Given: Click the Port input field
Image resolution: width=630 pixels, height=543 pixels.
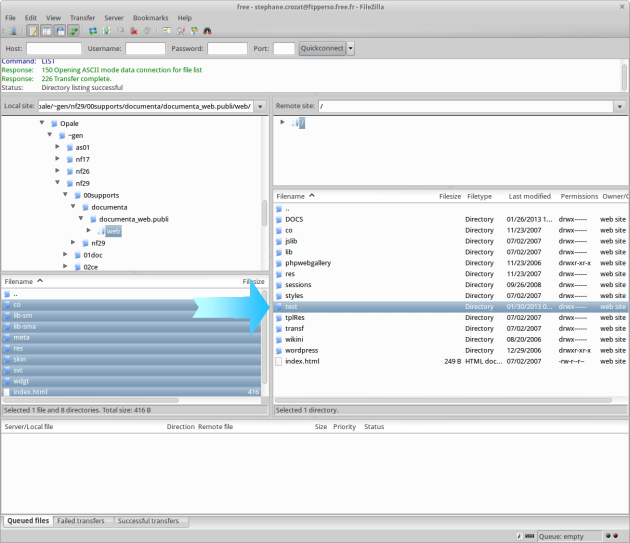Looking at the screenshot, I should (x=284, y=48).
